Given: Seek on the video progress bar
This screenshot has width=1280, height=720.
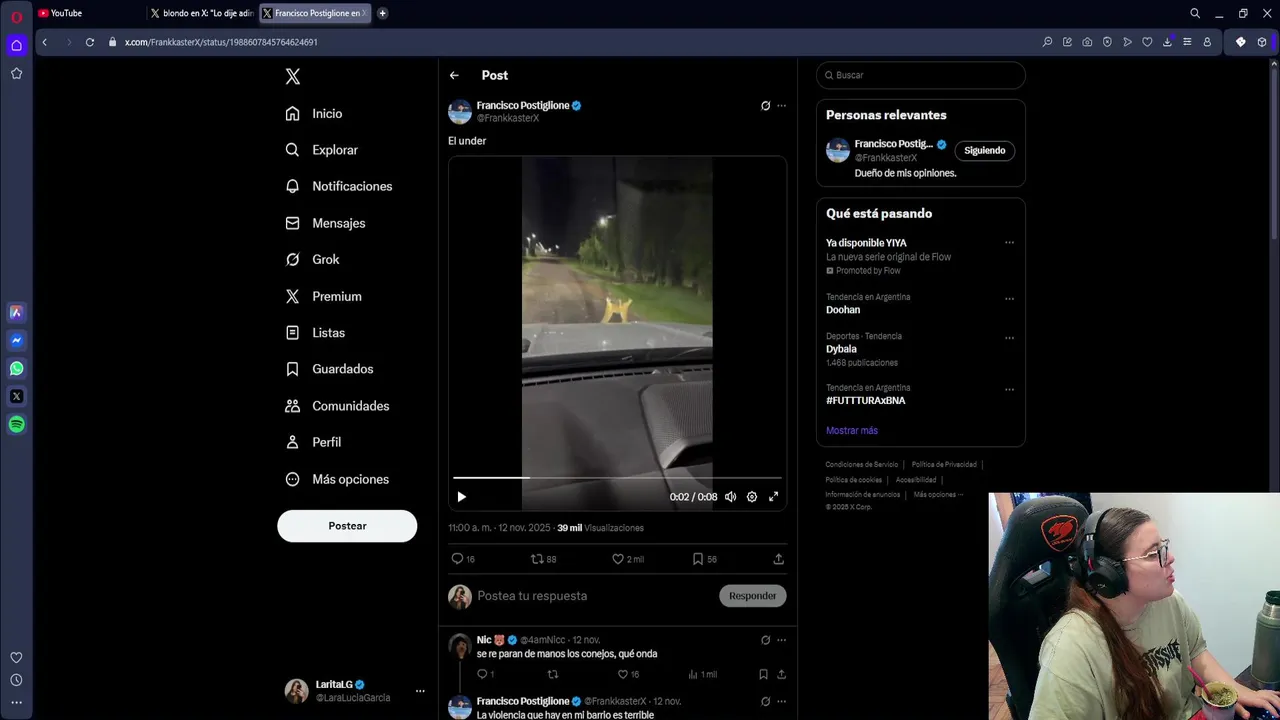Looking at the screenshot, I should click(617, 478).
